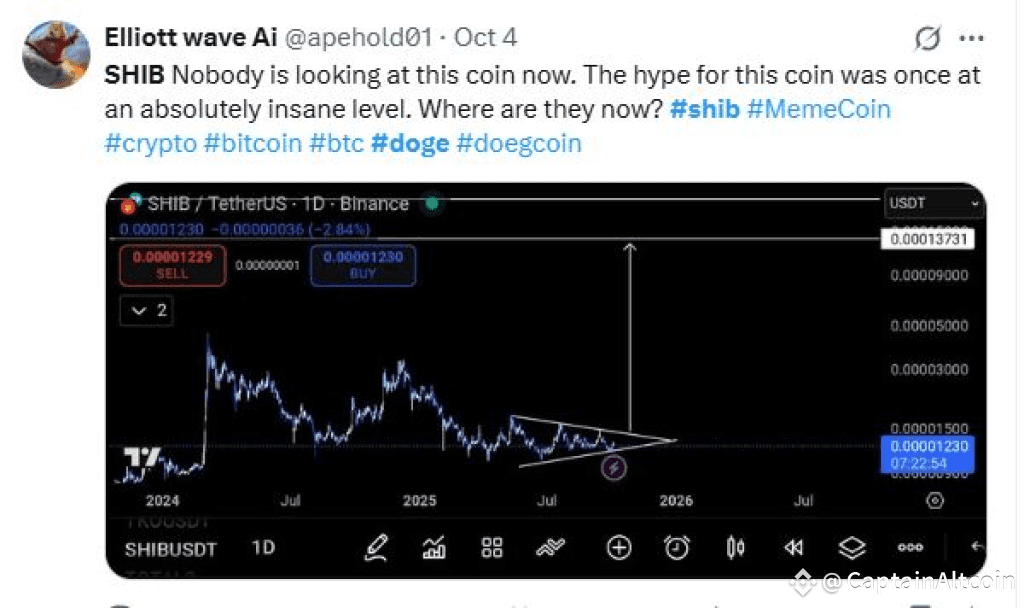Screen dimensions: 1024x608
Task: Open the three-dot more menu in toolbar
Action: [x=910, y=548]
